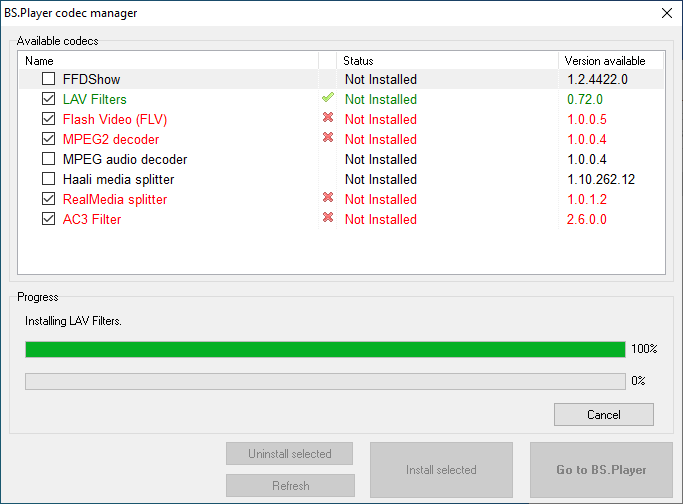Click red X icon next to RealMedia splitter
Screen dimensions: 683x504
[x=328, y=197]
